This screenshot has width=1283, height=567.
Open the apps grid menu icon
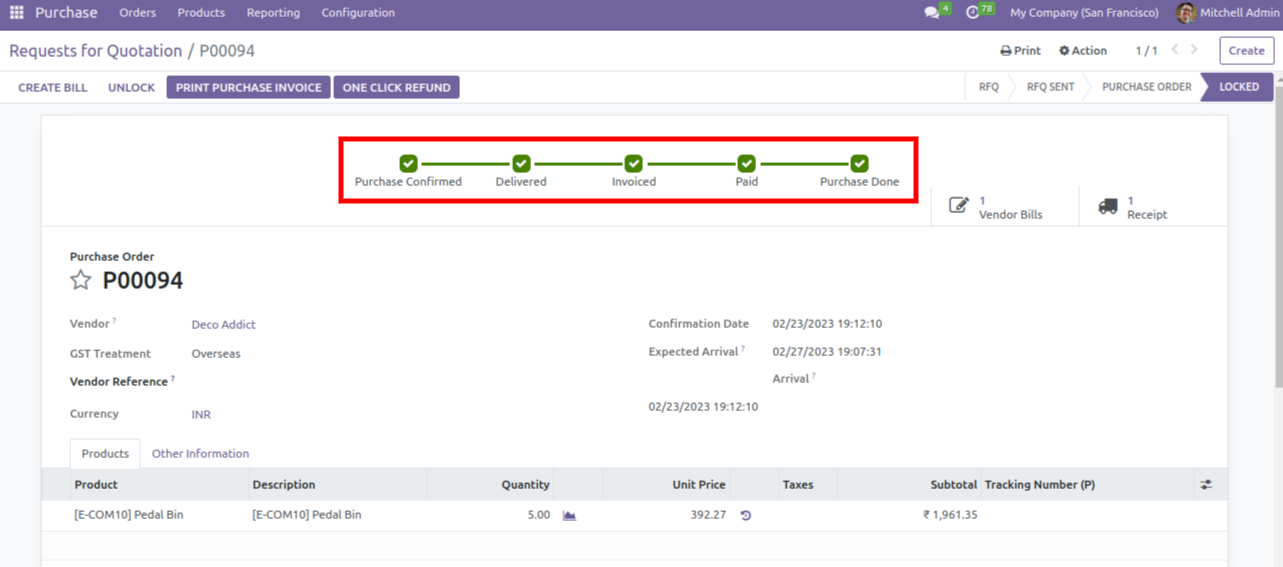tap(16, 13)
